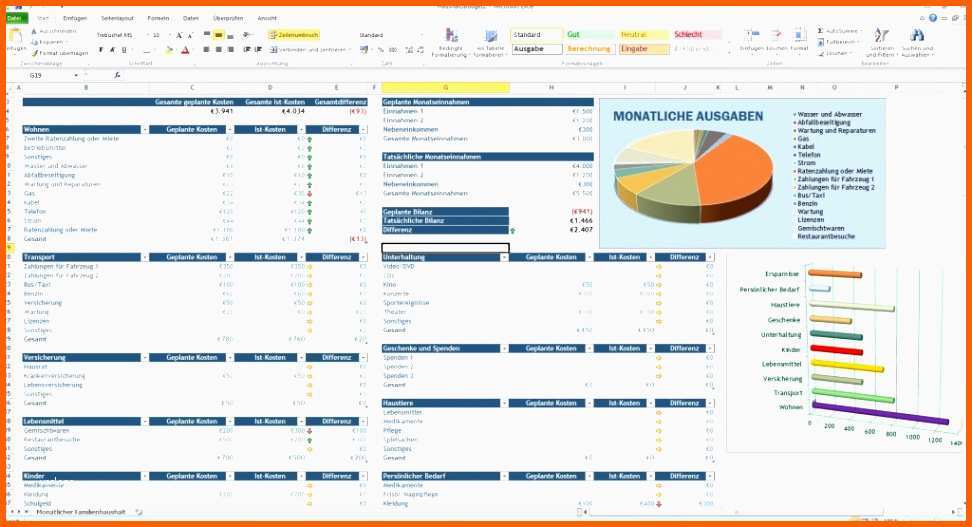
Task: Toggle align text left
Action: point(207,50)
